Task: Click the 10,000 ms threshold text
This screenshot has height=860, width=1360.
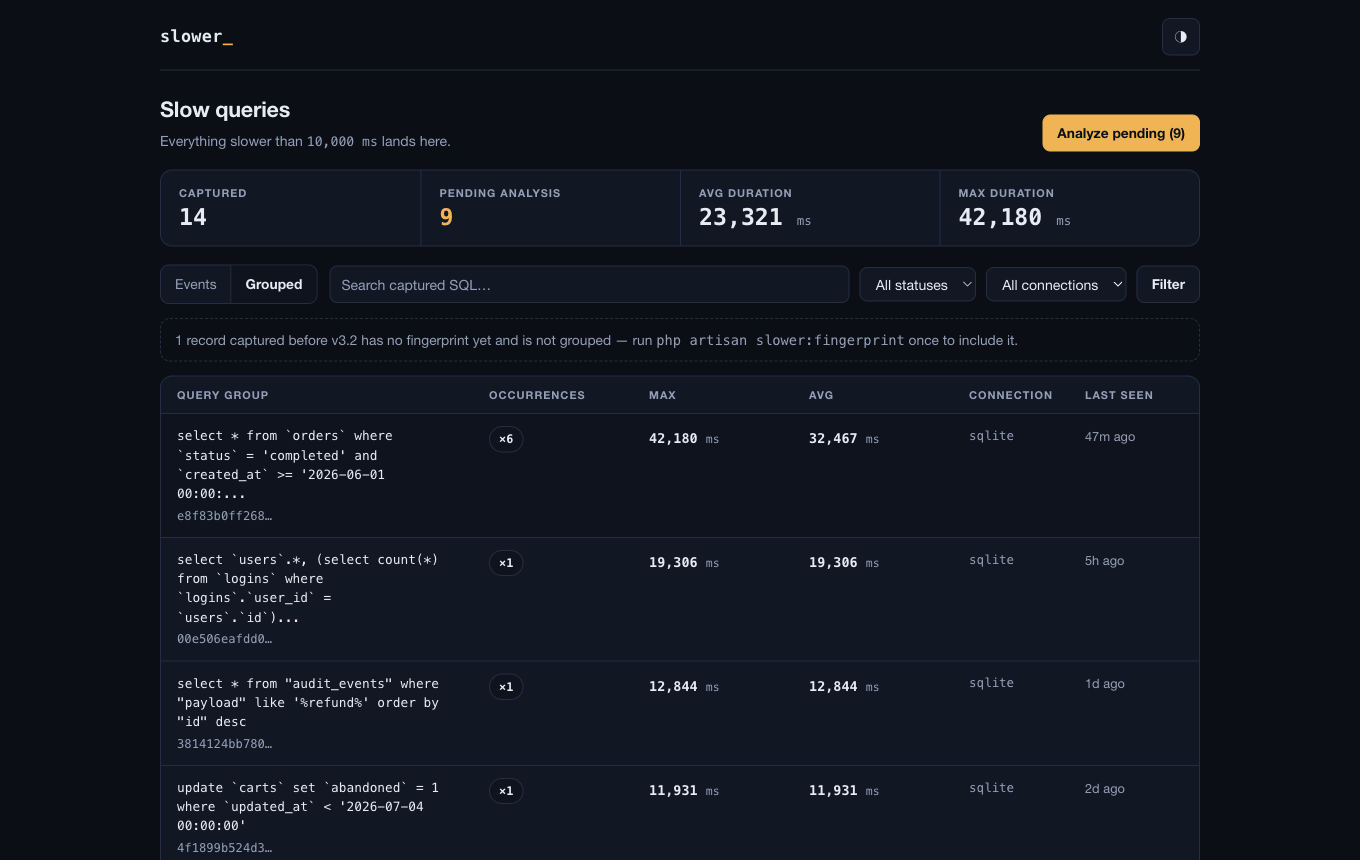Action: click(x=342, y=142)
